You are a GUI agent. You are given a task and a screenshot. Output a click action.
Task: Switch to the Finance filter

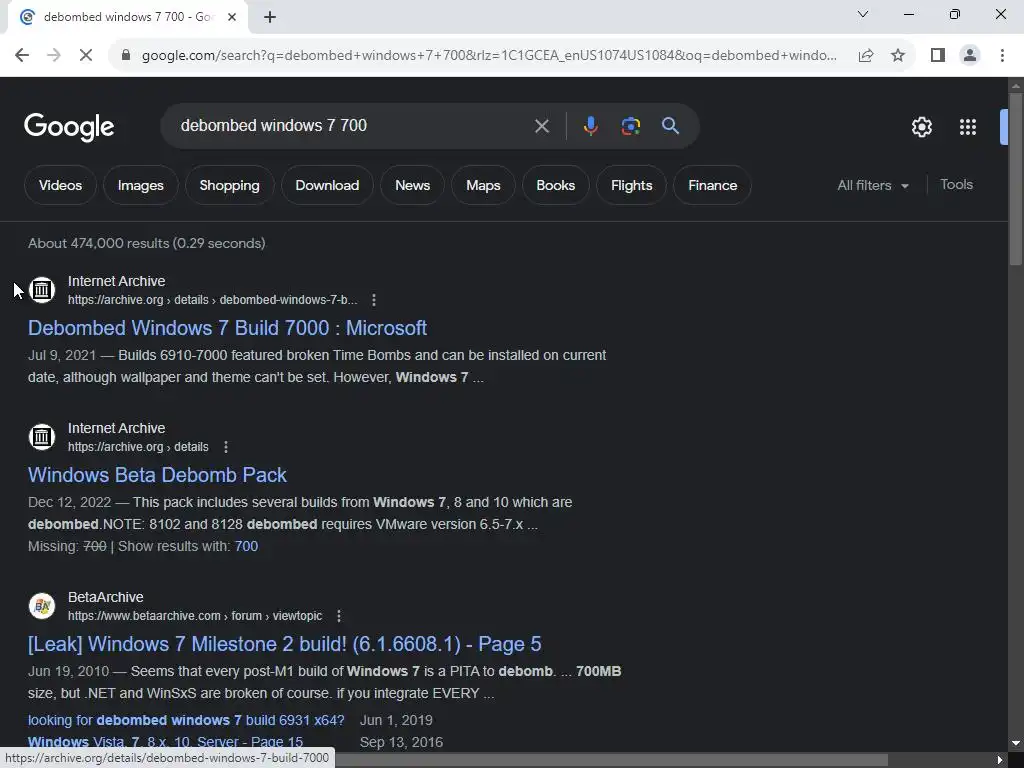click(x=712, y=185)
